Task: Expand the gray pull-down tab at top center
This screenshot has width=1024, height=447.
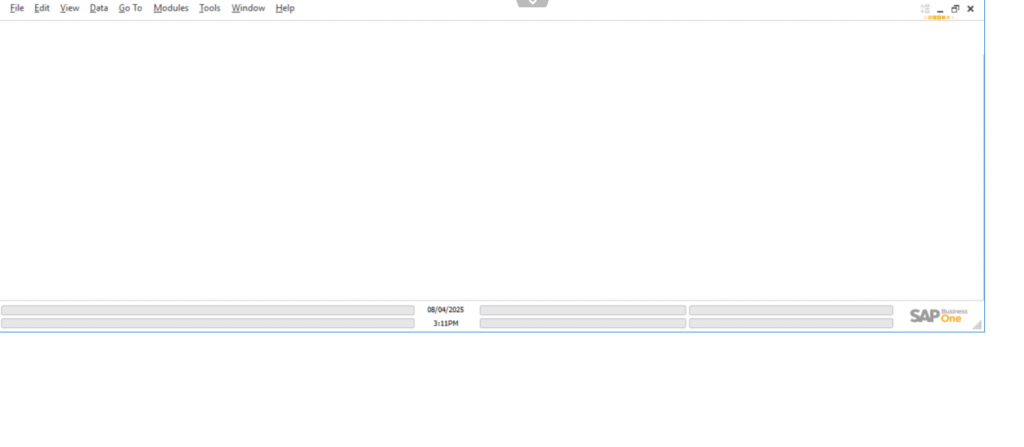Action: click(532, 3)
